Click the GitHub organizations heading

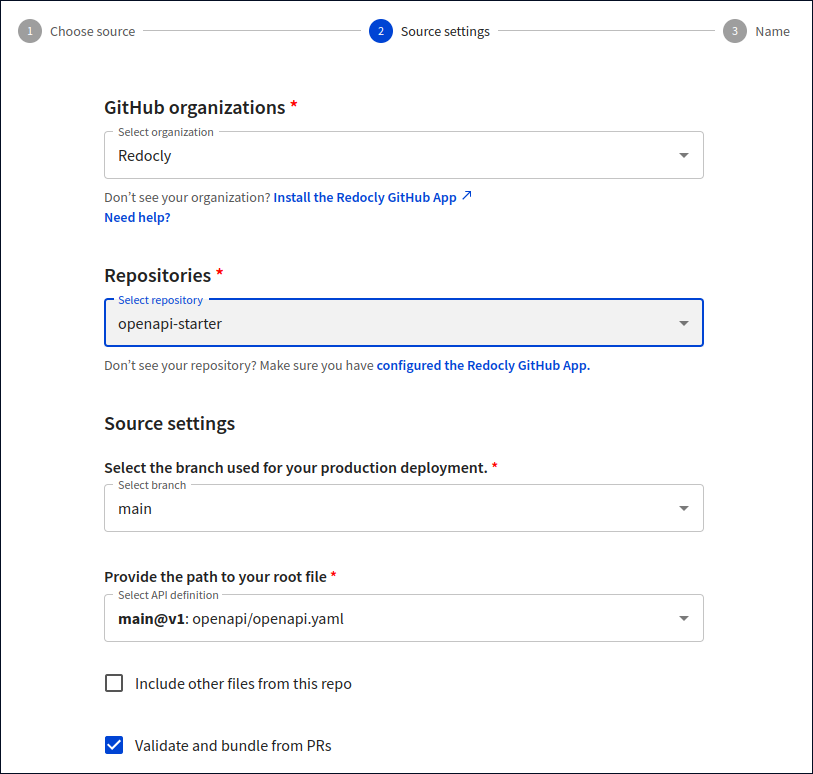pyautogui.click(x=195, y=107)
